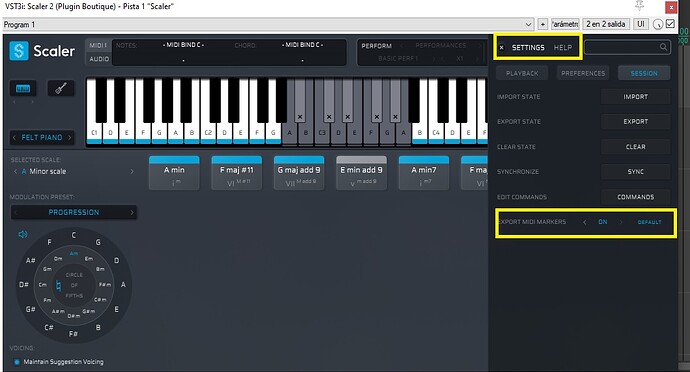
Task: Open the Felt Piano instrument selector
Action: [42, 138]
